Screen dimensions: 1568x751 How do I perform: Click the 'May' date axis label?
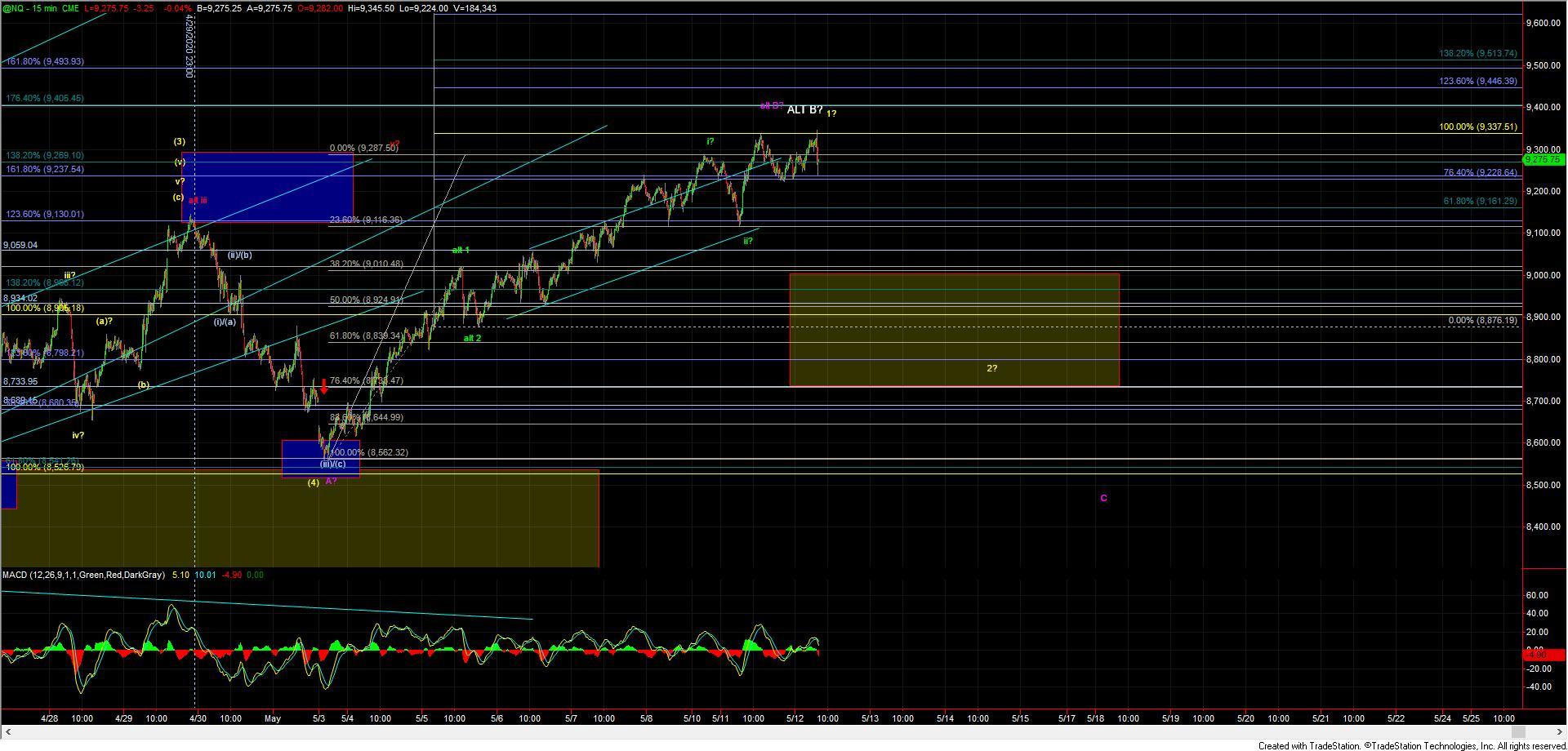pyautogui.click(x=272, y=718)
